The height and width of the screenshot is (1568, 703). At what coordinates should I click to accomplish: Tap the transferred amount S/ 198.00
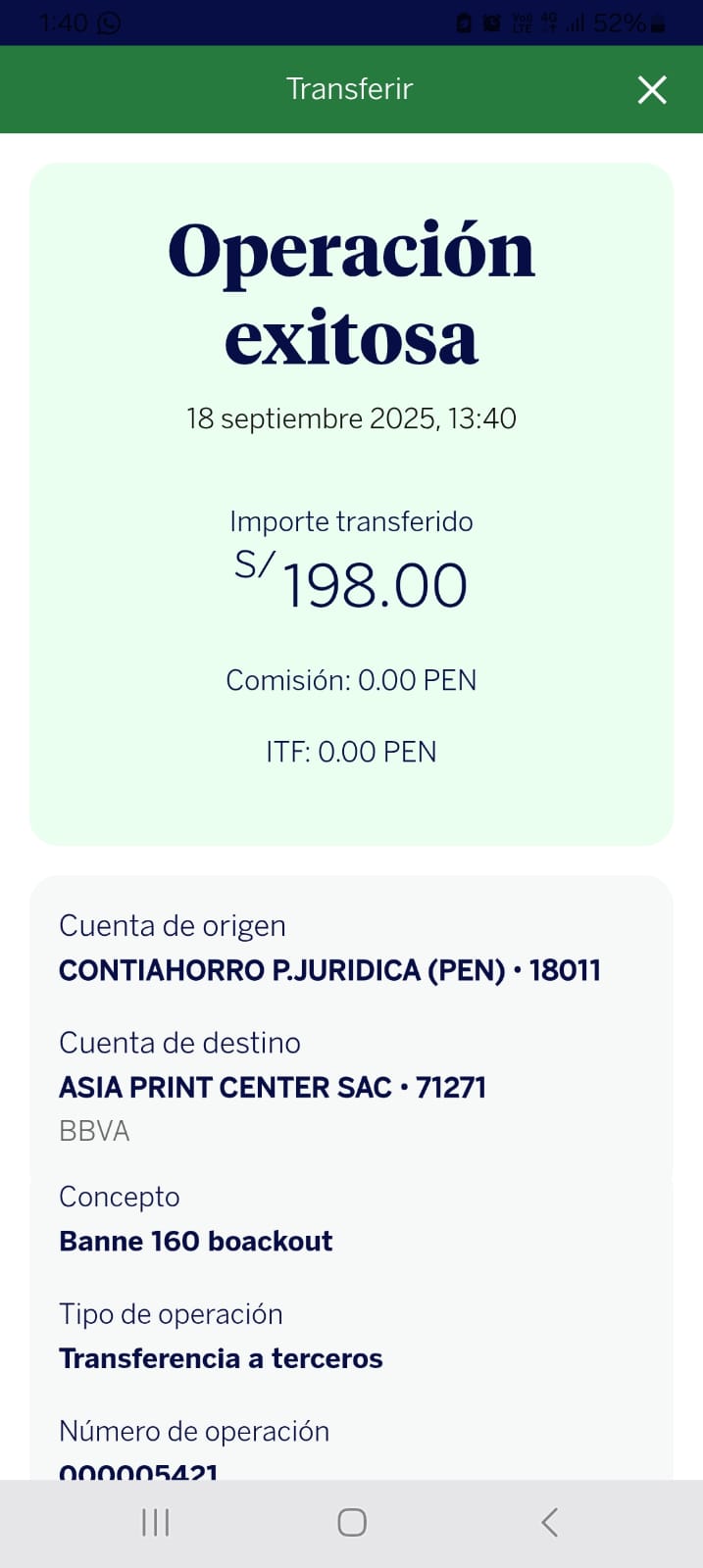point(351,585)
